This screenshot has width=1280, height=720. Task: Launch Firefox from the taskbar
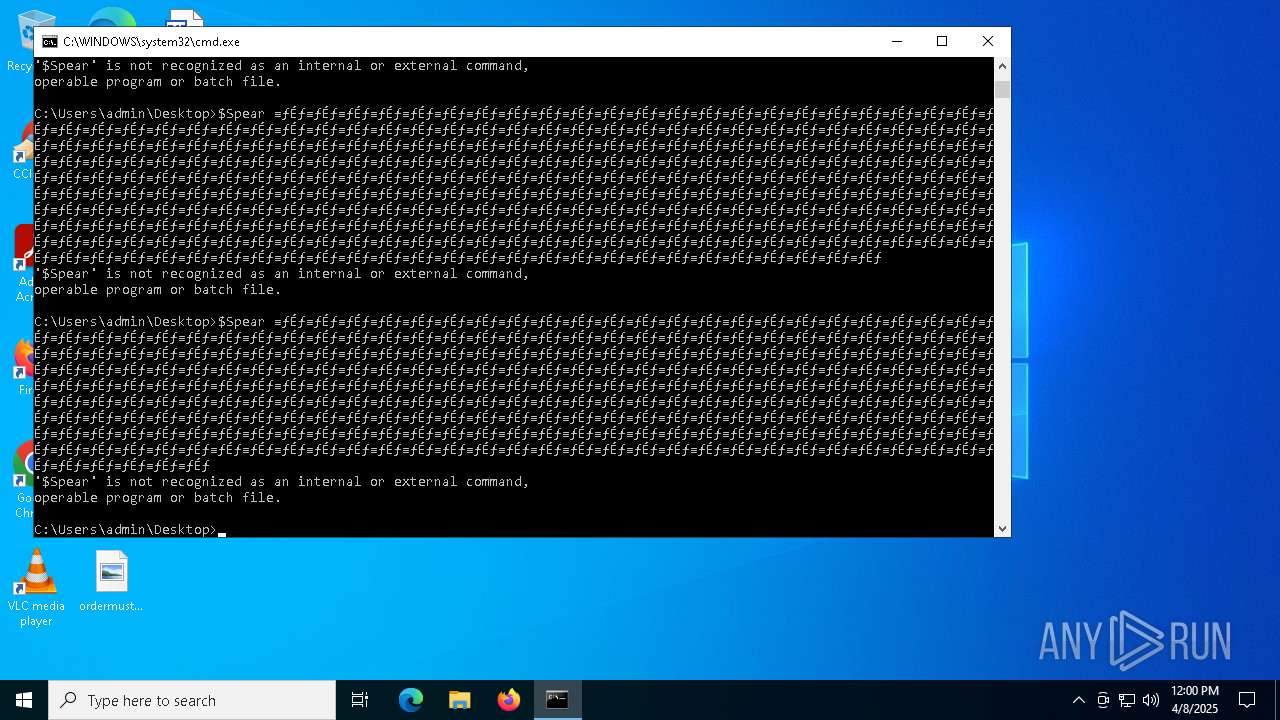[x=509, y=700]
